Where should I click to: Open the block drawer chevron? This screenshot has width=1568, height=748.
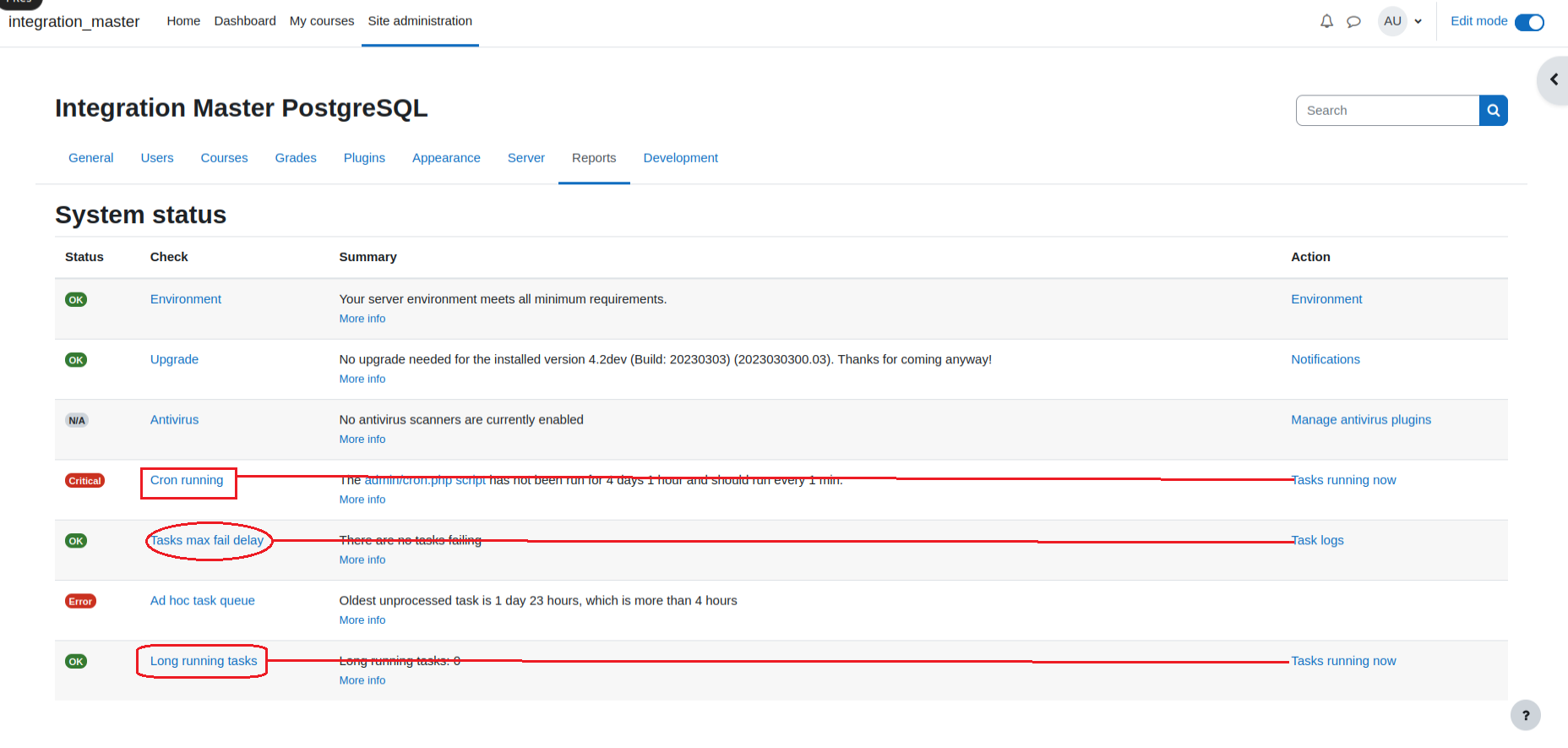coord(1554,79)
